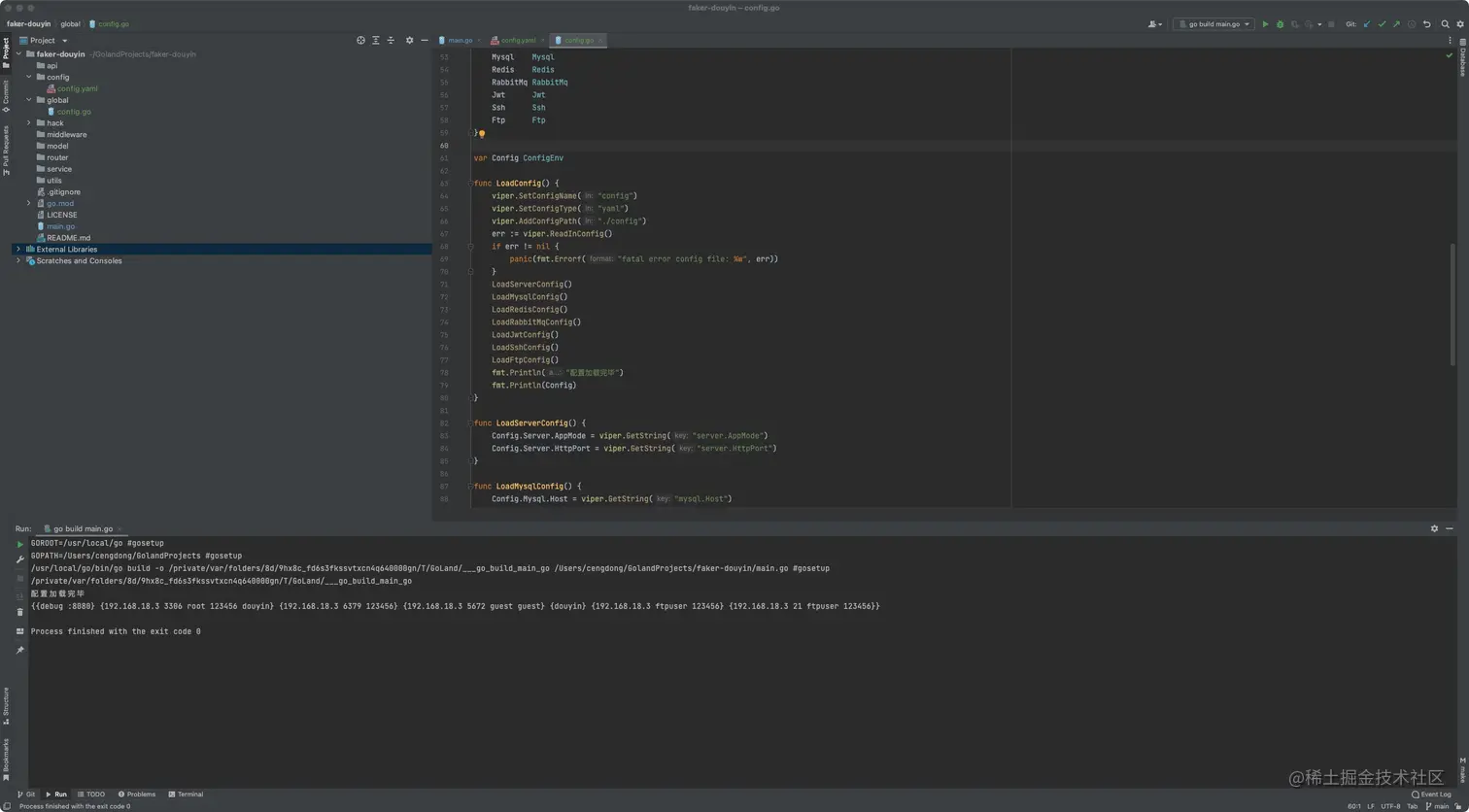
Task: Expand the hack folder
Action: click(x=29, y=123)
